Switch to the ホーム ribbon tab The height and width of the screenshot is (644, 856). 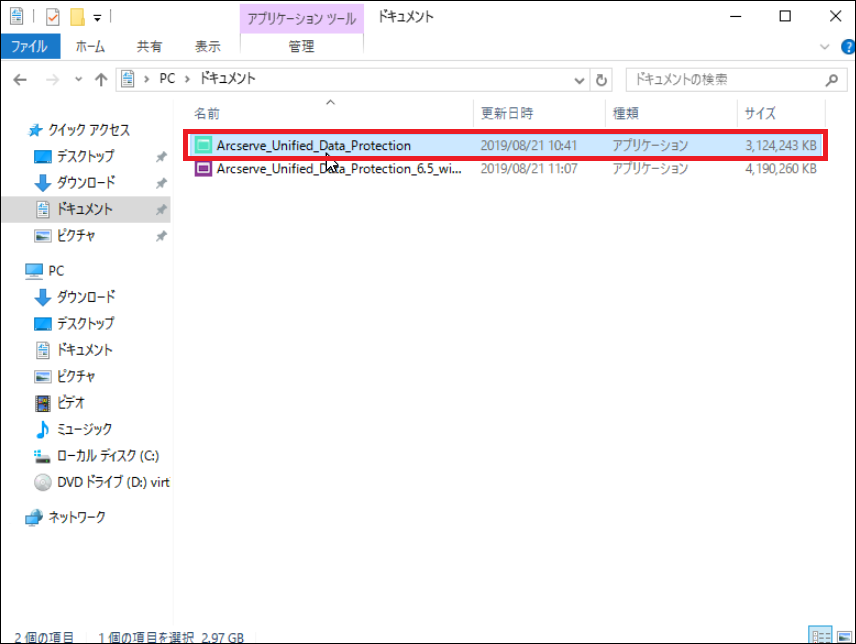(x=90, y=46)
